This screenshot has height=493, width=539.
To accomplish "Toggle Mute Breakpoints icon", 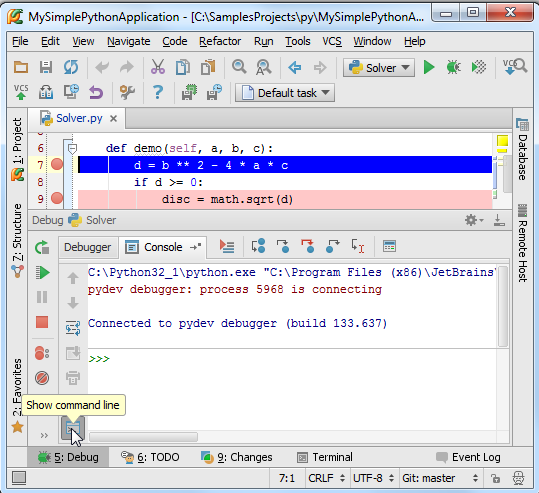I will point(42,378).
